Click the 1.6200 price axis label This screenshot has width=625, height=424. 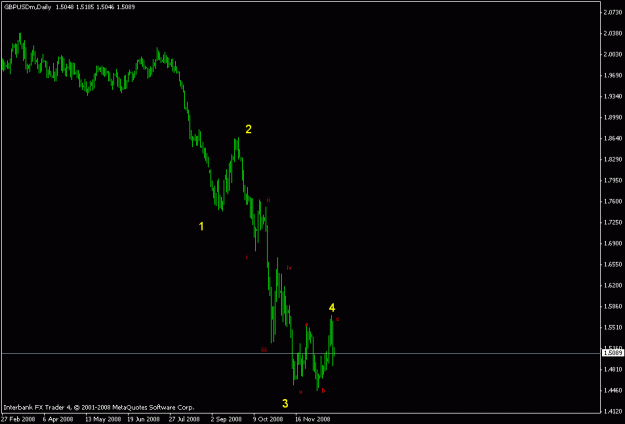[x=613, y=286]
